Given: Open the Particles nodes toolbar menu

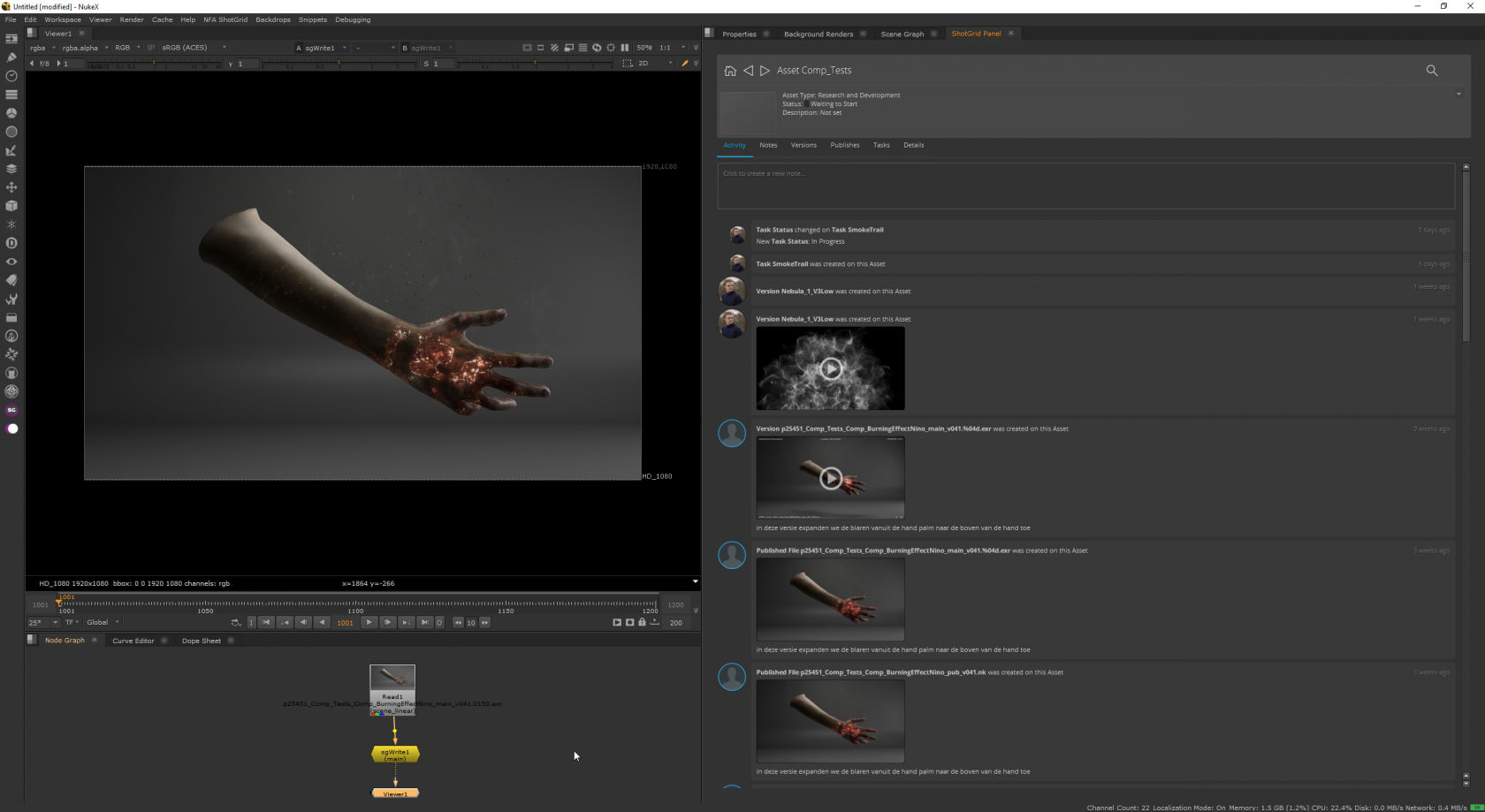Looking at the screenshot, I should pyautogui.click(x=11, y=224).
